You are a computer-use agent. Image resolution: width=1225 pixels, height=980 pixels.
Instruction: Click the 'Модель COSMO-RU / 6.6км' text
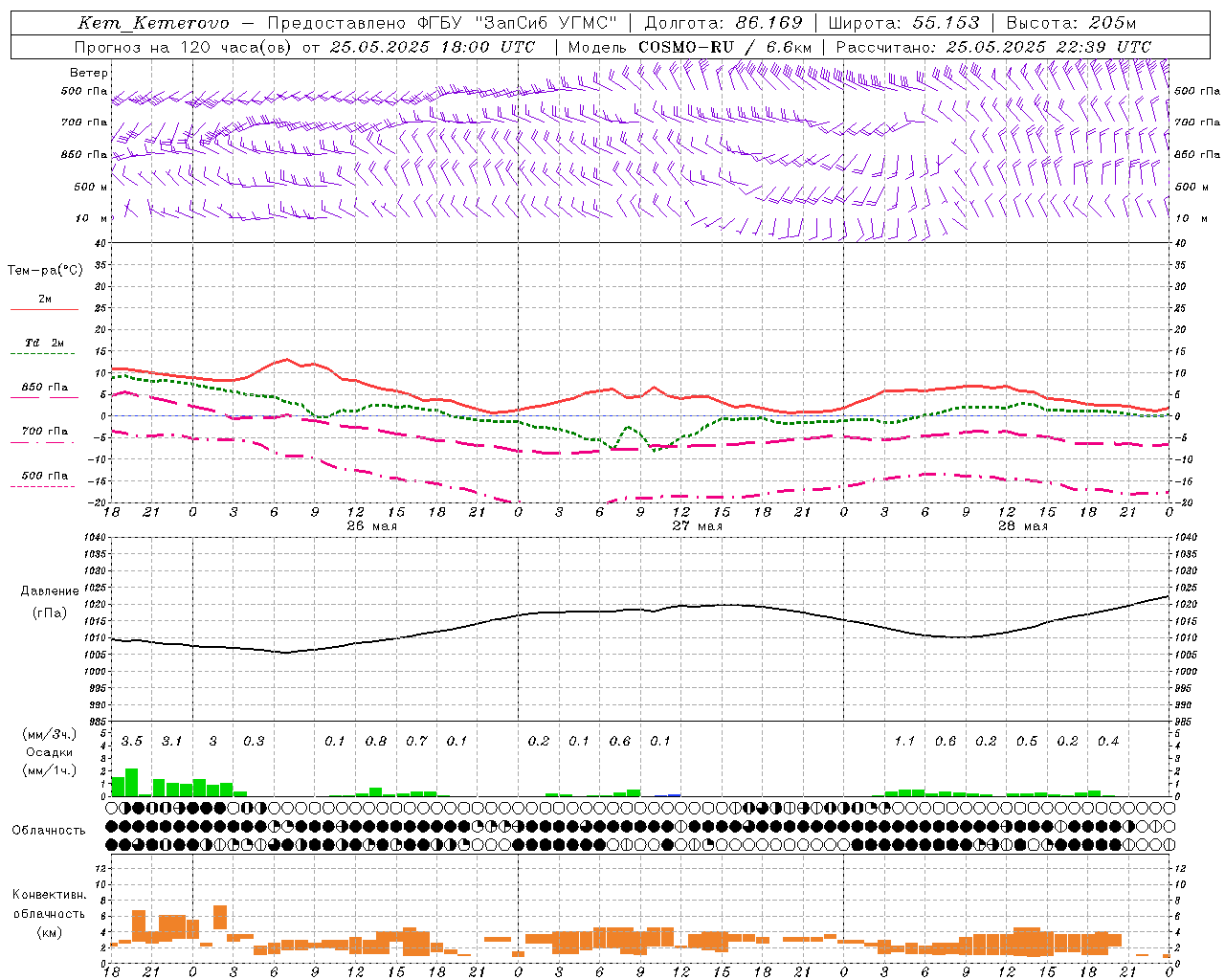point(690,47)
